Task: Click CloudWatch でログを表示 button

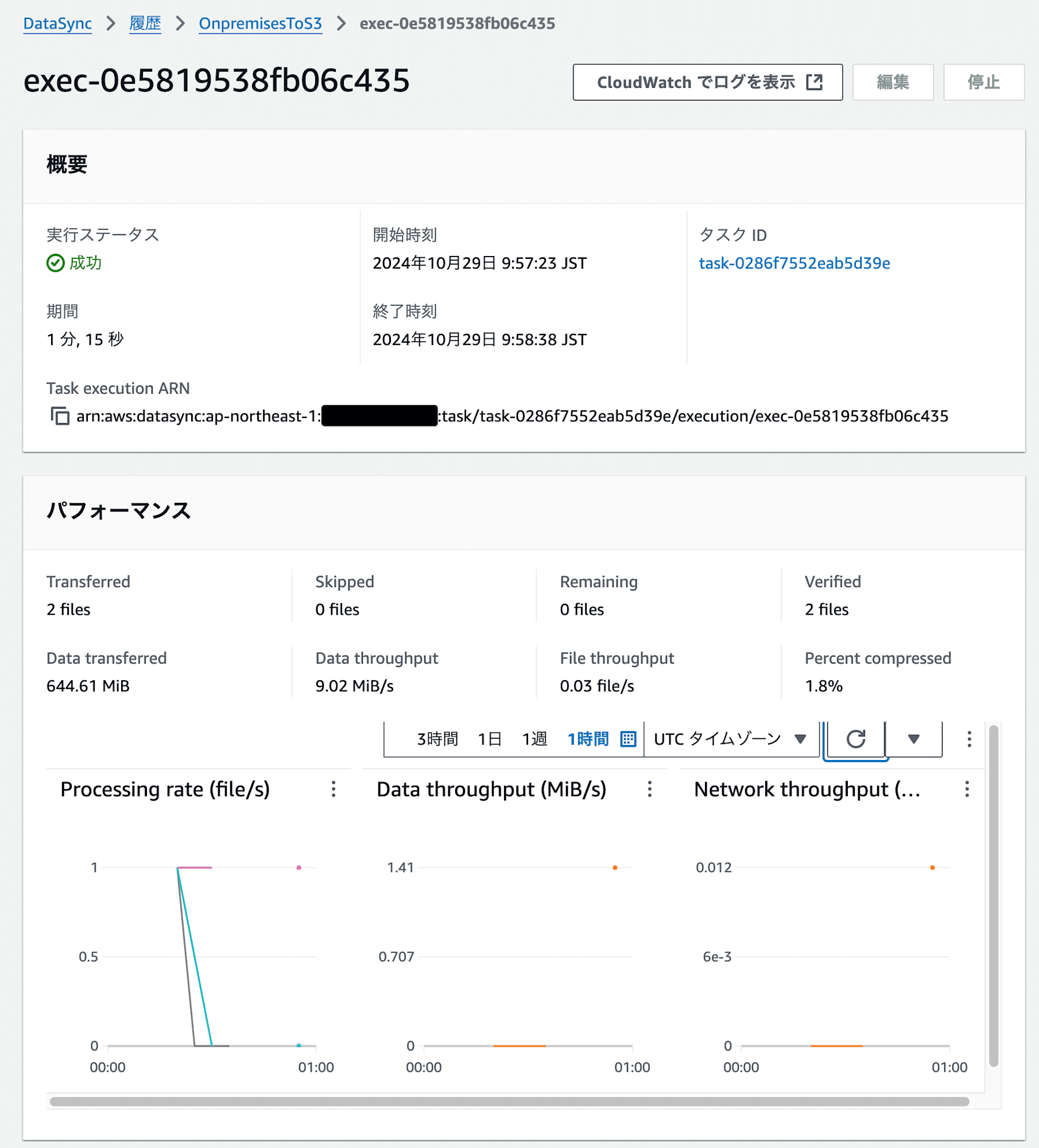Action: pos(708,82)
